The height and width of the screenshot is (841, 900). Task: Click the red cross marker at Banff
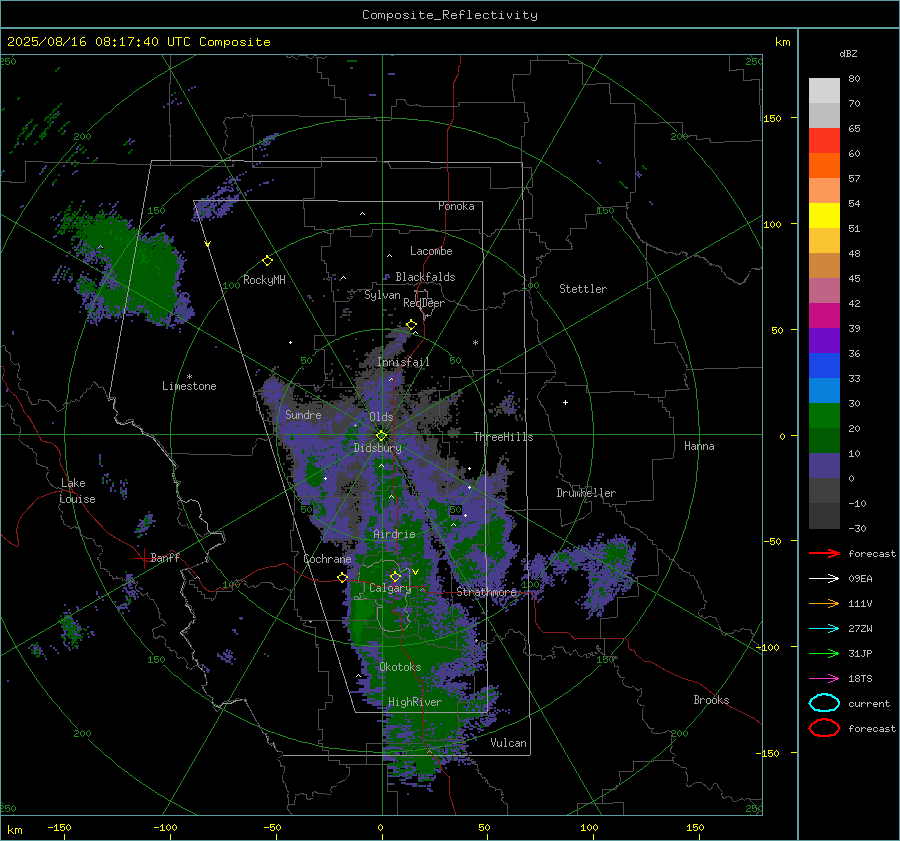(143, 558)
